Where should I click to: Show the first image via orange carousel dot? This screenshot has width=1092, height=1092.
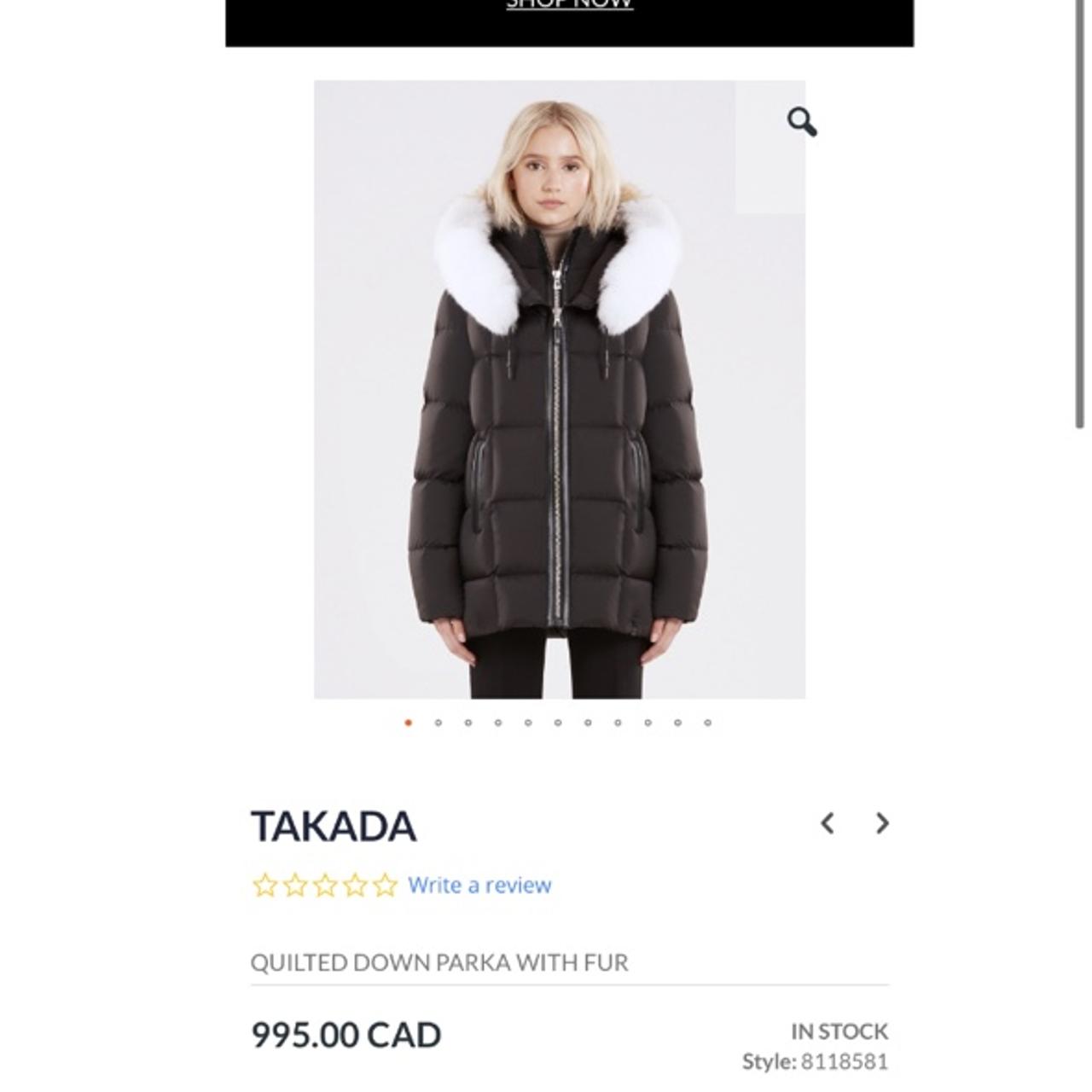pos(409,723)
